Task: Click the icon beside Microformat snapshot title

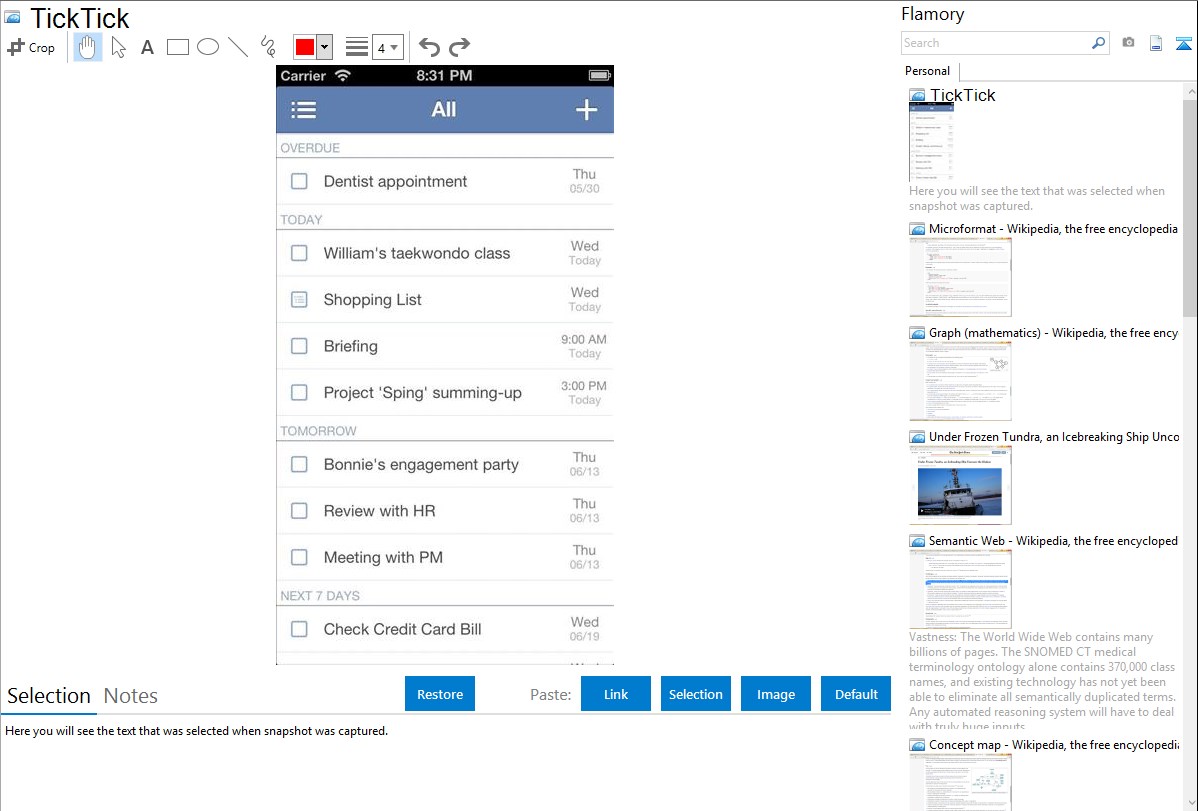Action: click(917, 229)
